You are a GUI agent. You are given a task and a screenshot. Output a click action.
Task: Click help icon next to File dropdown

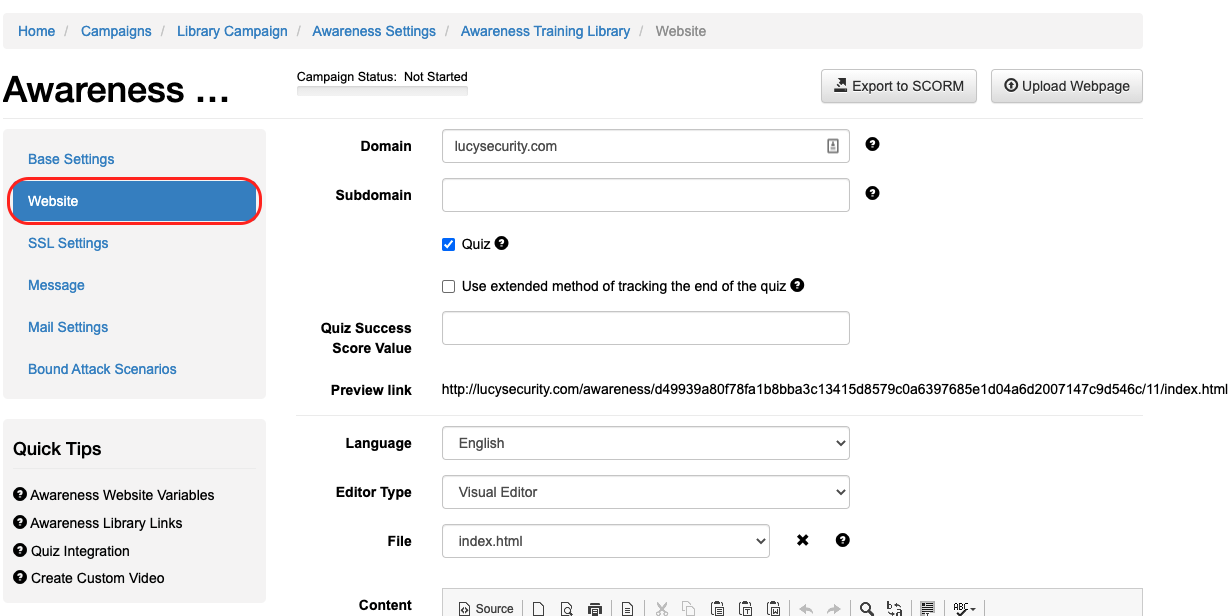click(x=842, y=540)
